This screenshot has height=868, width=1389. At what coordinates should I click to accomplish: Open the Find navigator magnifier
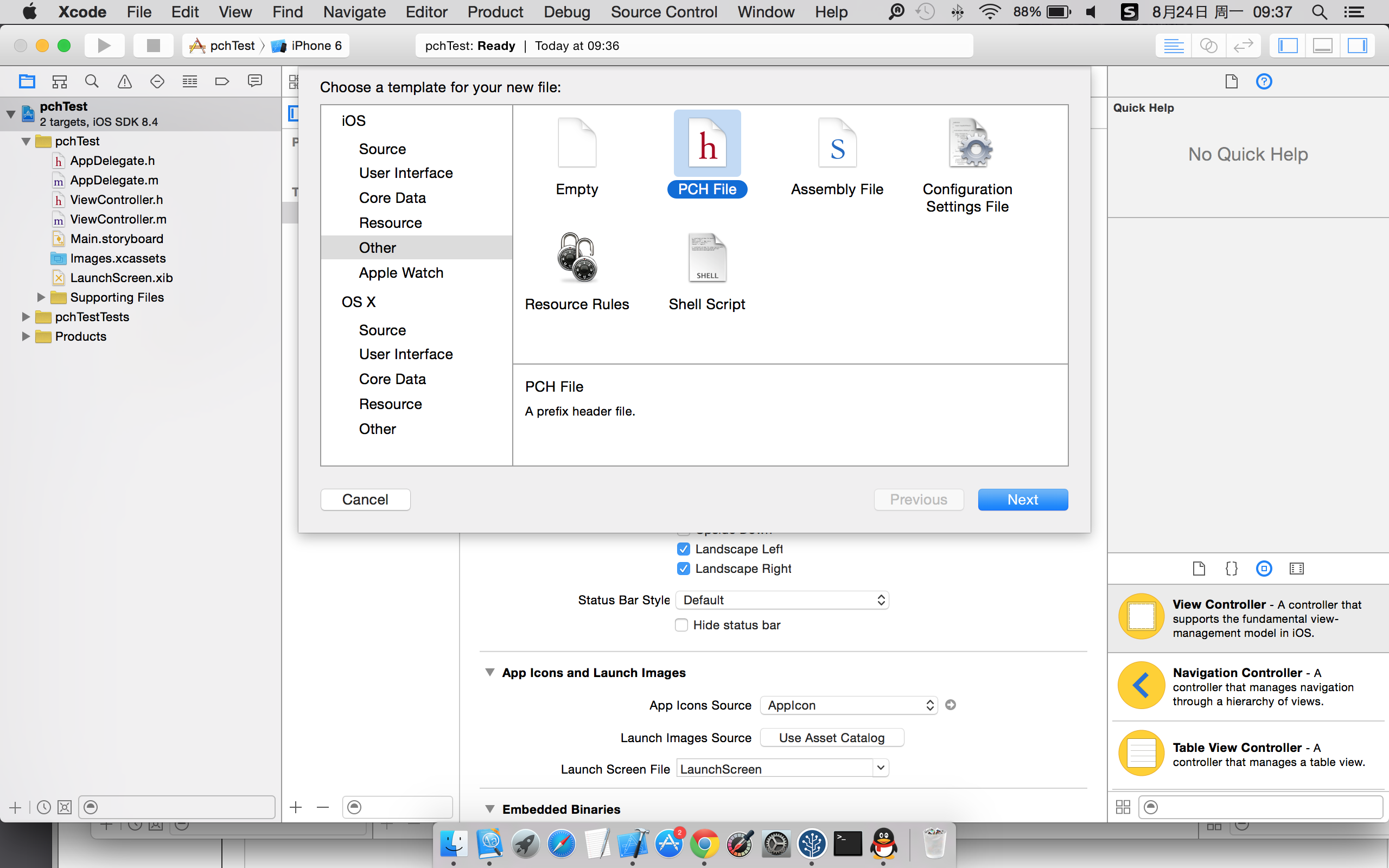point(92,81)
